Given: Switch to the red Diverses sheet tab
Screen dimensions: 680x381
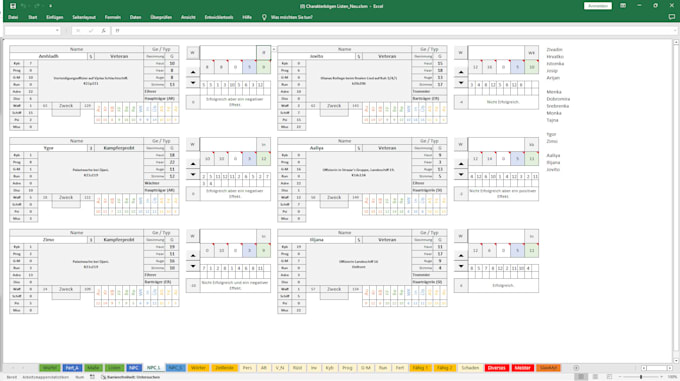Looking at the screenshot, I should tap(497, 368).
